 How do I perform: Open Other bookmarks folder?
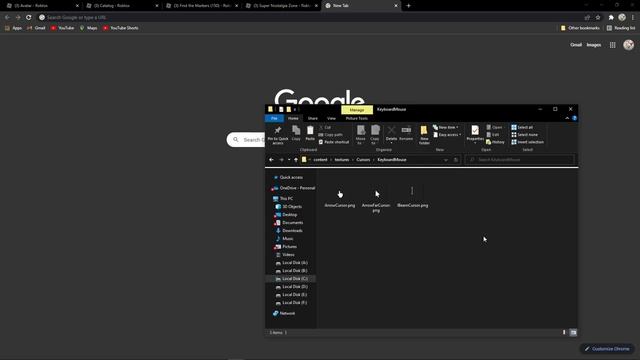[580, 28]
